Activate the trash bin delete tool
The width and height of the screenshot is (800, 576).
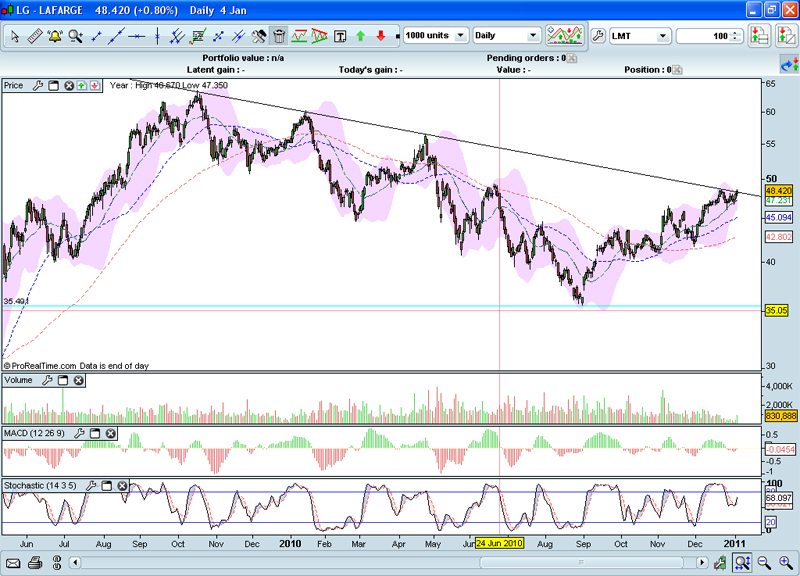click(x=279, y=36)
